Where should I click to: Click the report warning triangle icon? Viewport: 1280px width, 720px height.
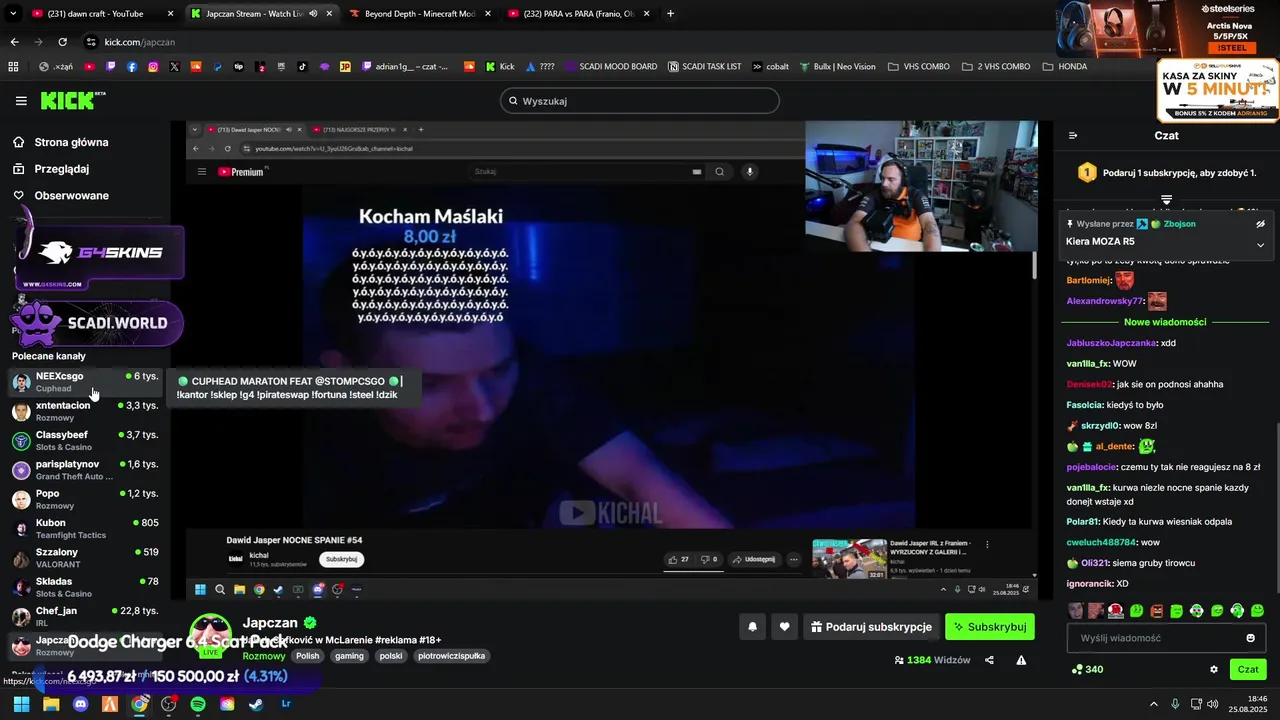1021,660
